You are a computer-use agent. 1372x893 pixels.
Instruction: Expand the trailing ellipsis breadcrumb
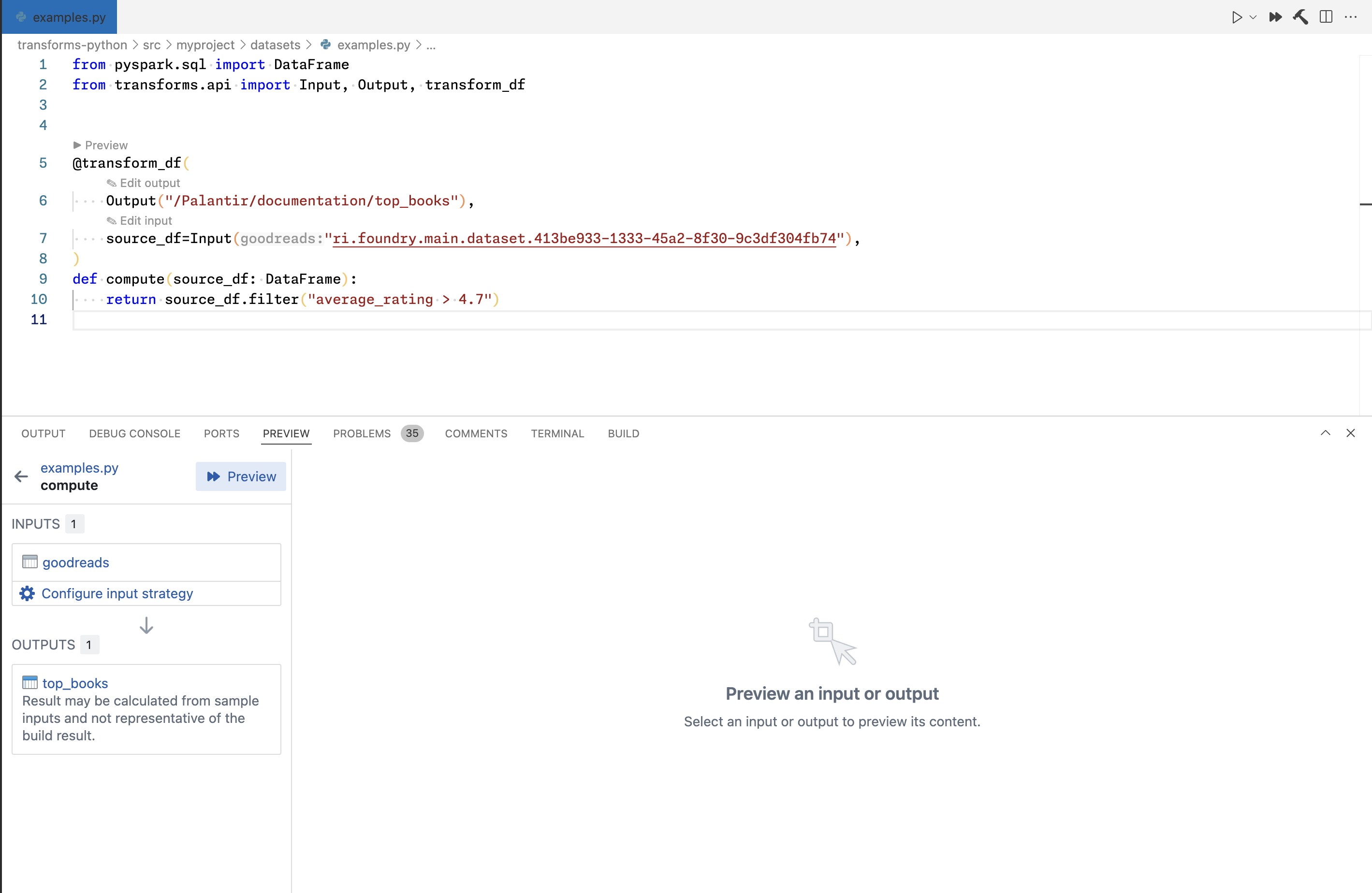431,45
